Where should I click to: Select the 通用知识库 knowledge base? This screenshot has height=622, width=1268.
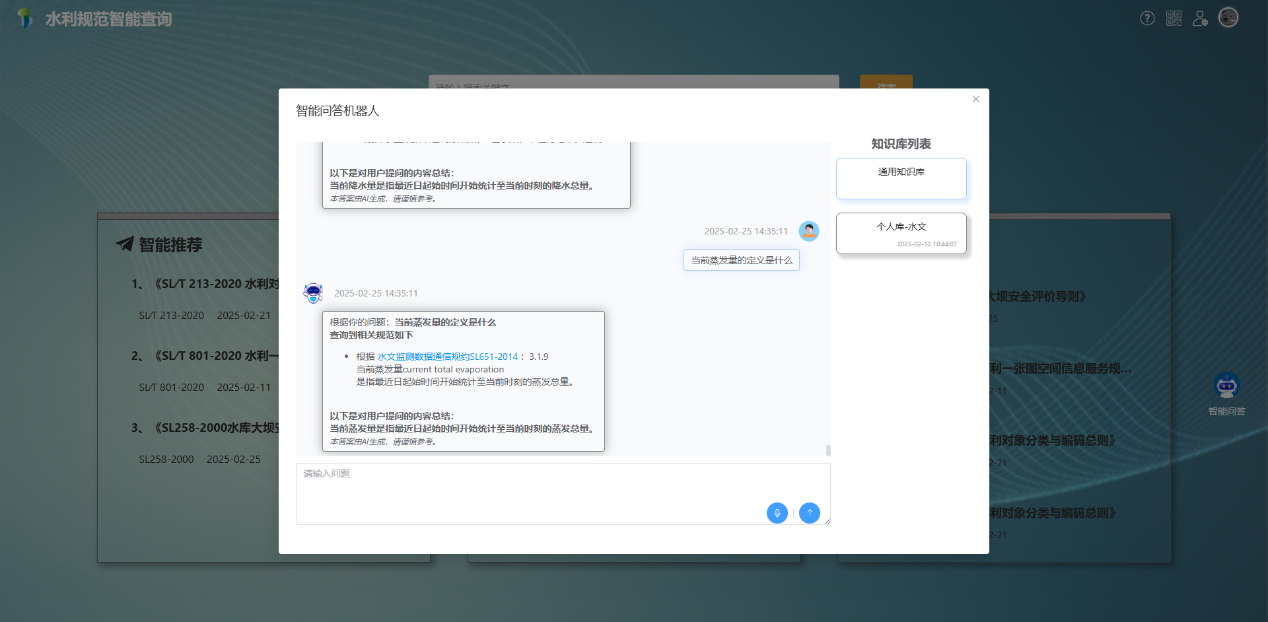901,179
